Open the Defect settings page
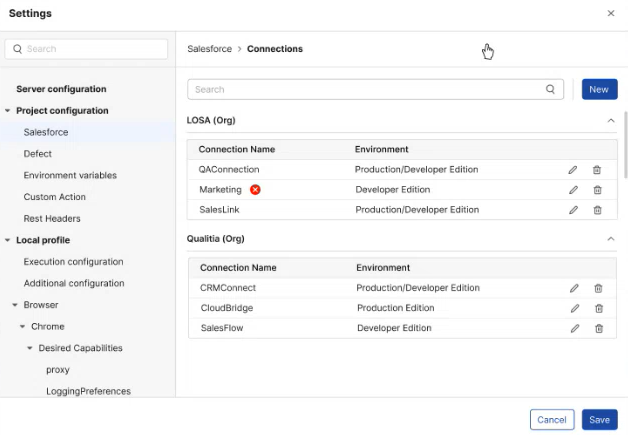The width and height of the screenshot is (628, 435). [x=38, y=154]
